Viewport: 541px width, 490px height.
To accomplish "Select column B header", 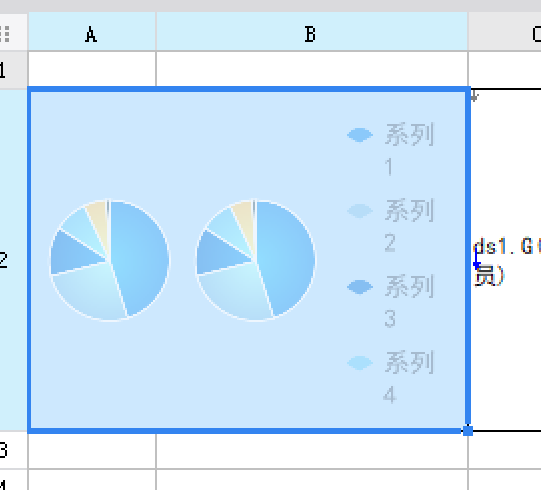I will (312, 32).
